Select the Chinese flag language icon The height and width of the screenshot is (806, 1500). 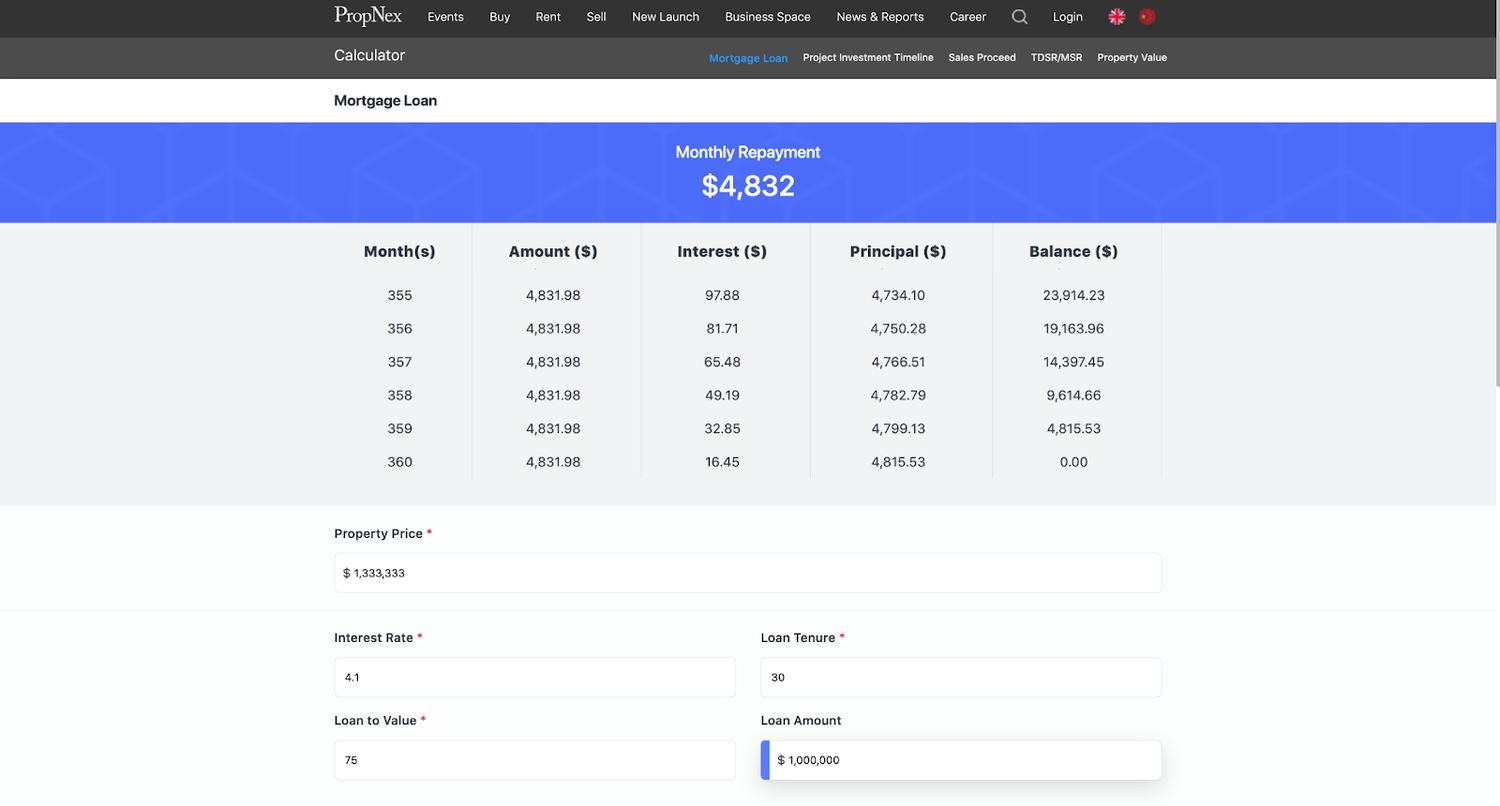pyautogui.click(x=1147, y=17)
